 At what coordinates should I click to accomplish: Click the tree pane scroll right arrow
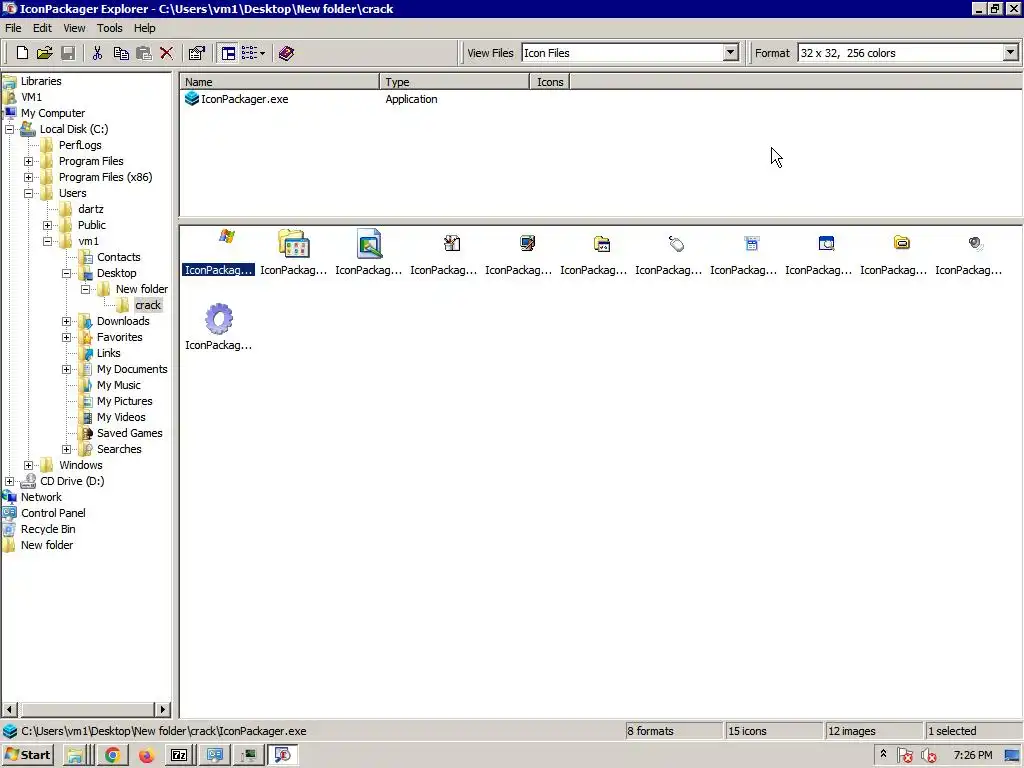163,709
